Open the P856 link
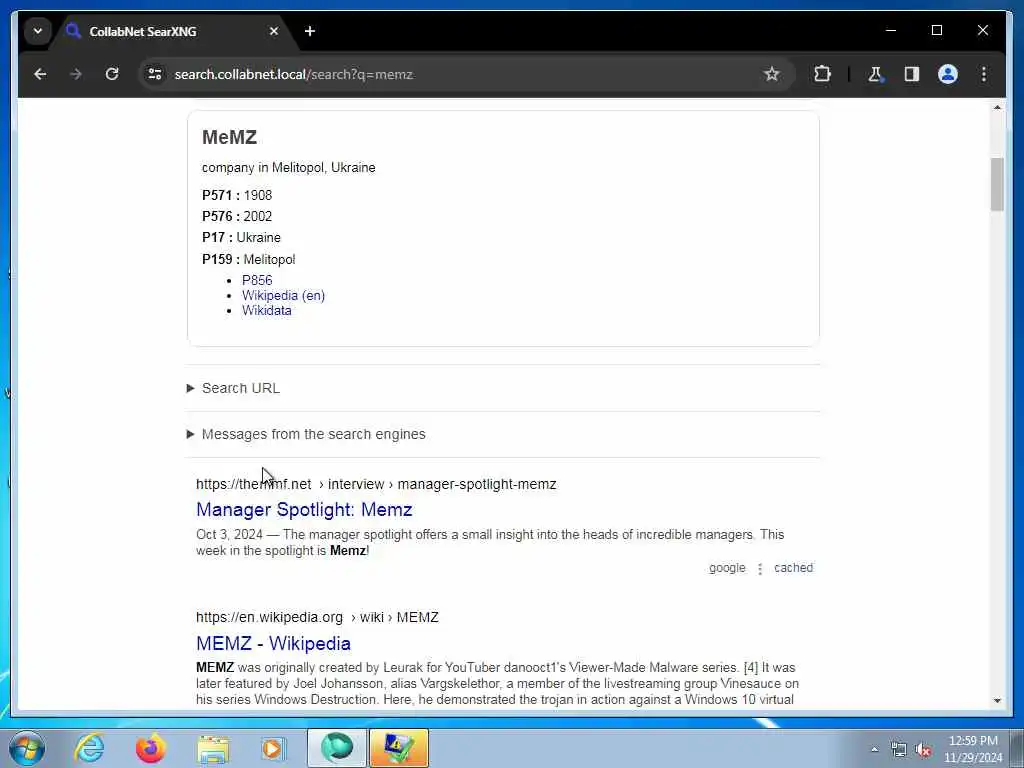1024x768 pixels. pos(257,280)
